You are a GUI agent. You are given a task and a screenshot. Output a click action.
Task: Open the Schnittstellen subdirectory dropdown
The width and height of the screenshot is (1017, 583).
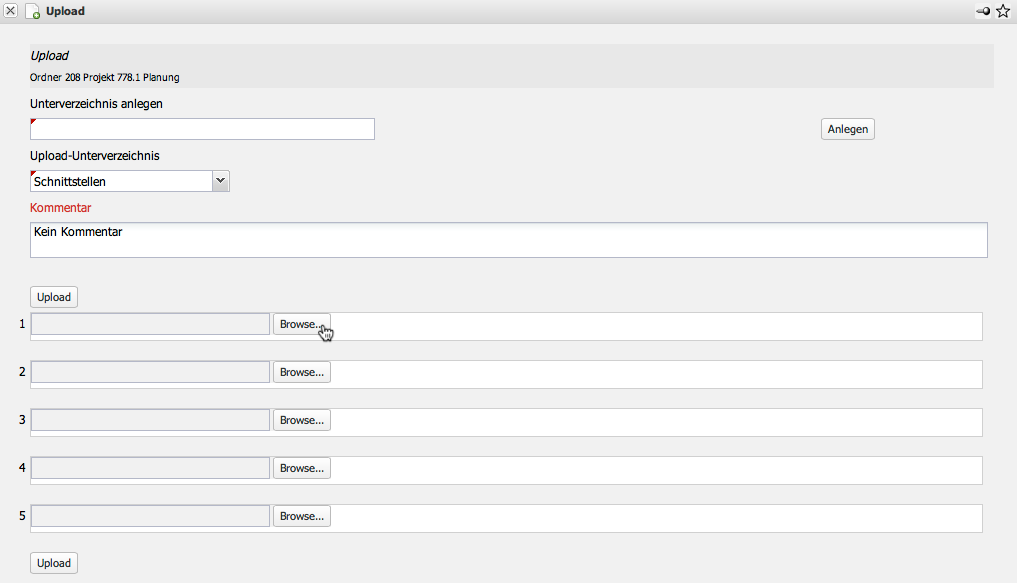tap(221, 181)
